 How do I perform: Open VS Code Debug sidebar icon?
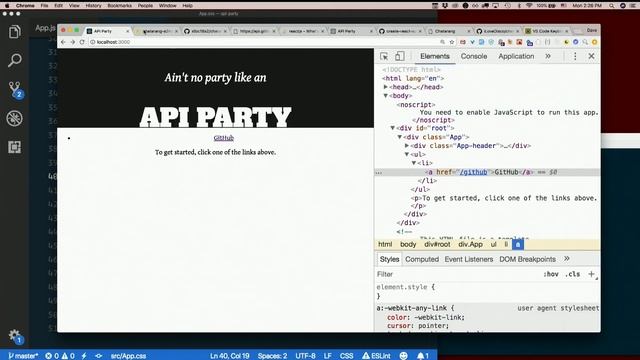15,118
